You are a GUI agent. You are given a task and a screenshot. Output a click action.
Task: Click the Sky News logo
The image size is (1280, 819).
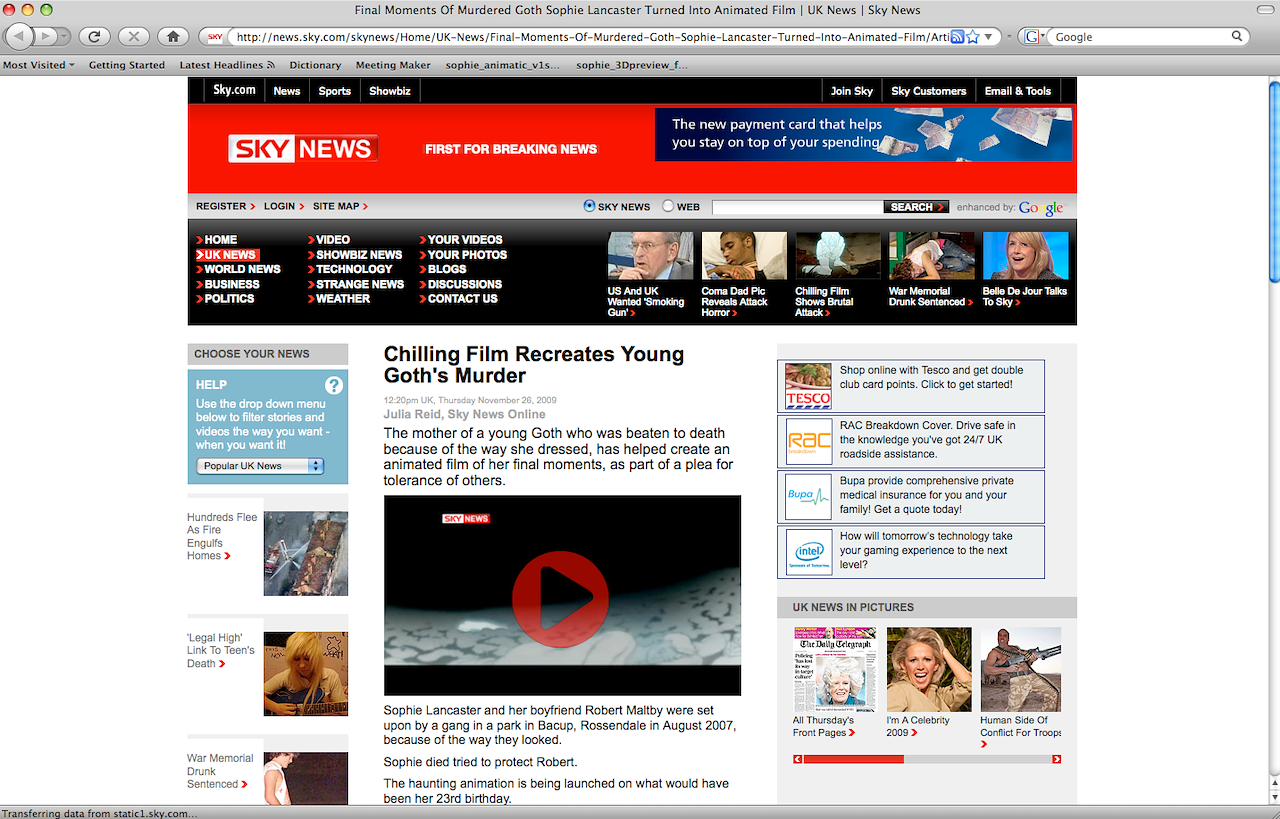(x=303, y=149)
